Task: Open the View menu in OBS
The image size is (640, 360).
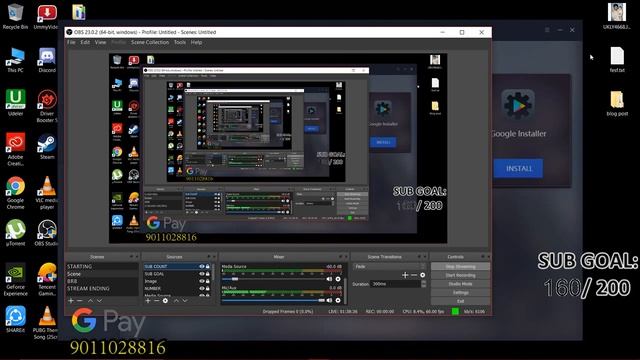Action: pyautogui.click(x=100, y=42)
